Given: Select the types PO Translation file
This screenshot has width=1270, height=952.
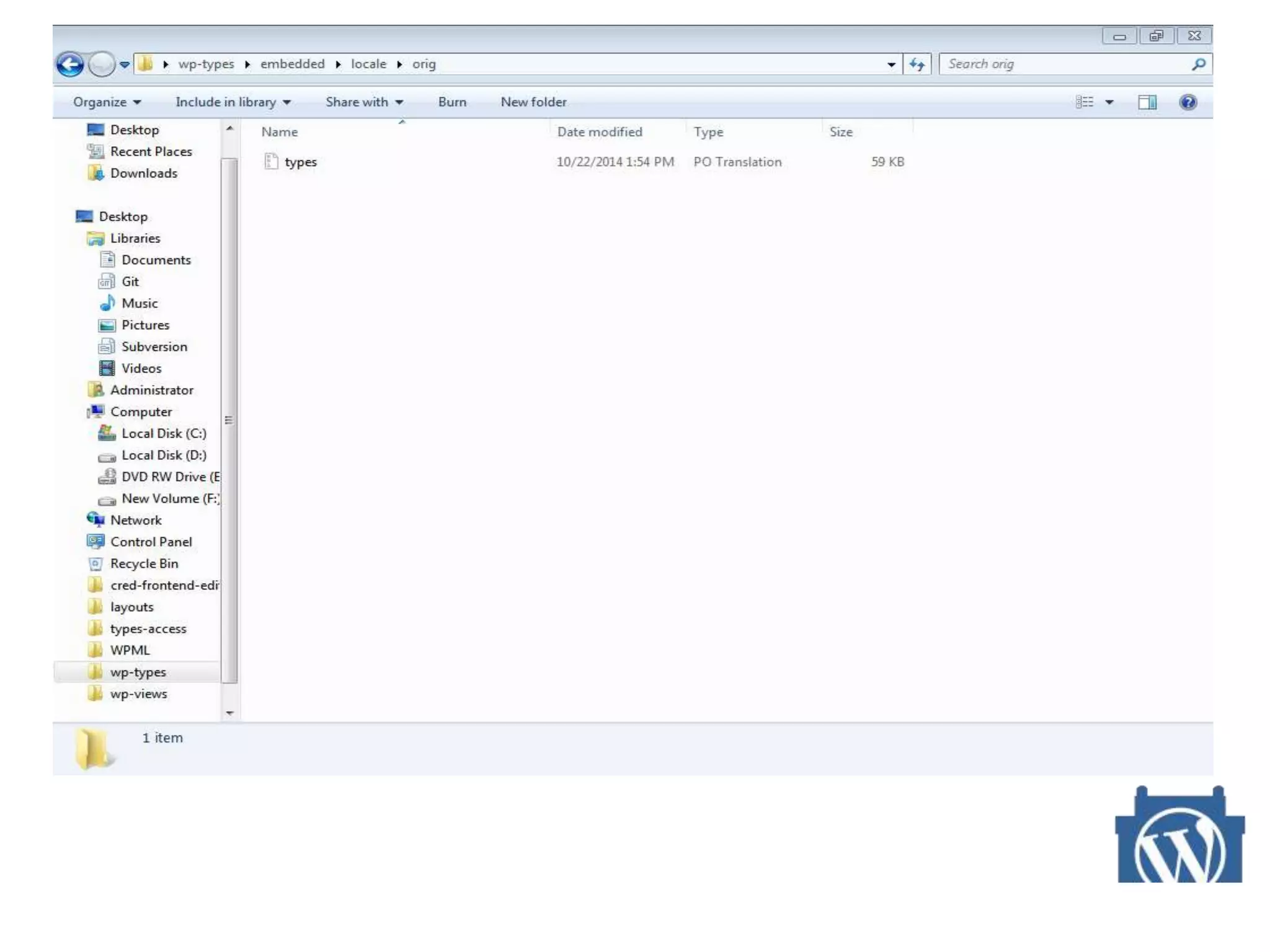Looking at the screenshot, I should [301, 162].
